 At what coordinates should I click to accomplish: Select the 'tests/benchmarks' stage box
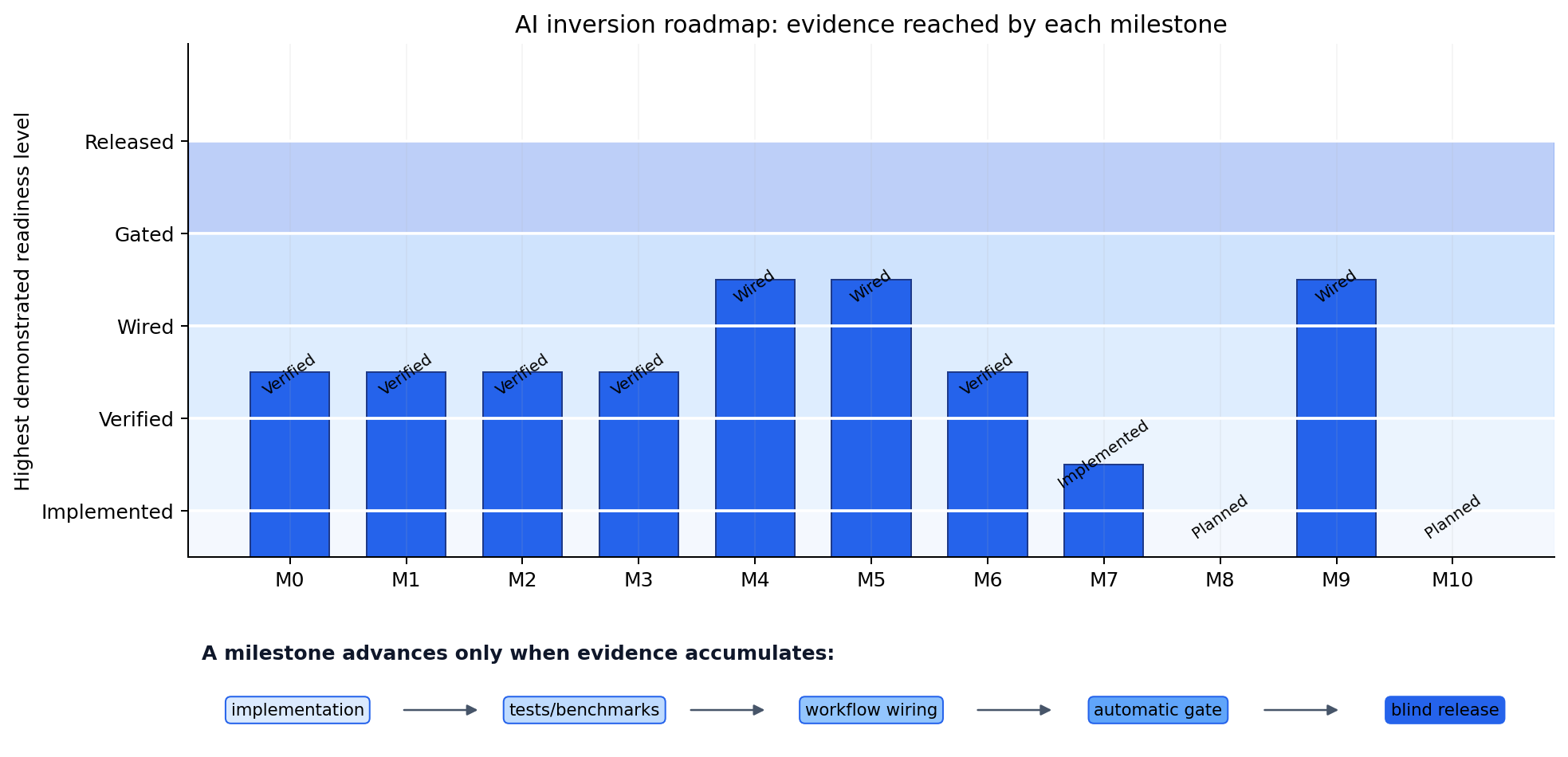tap(584, 710)
